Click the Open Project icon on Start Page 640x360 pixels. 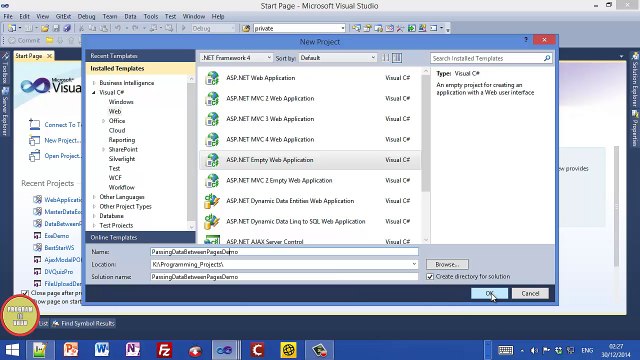tap(35, 156)
